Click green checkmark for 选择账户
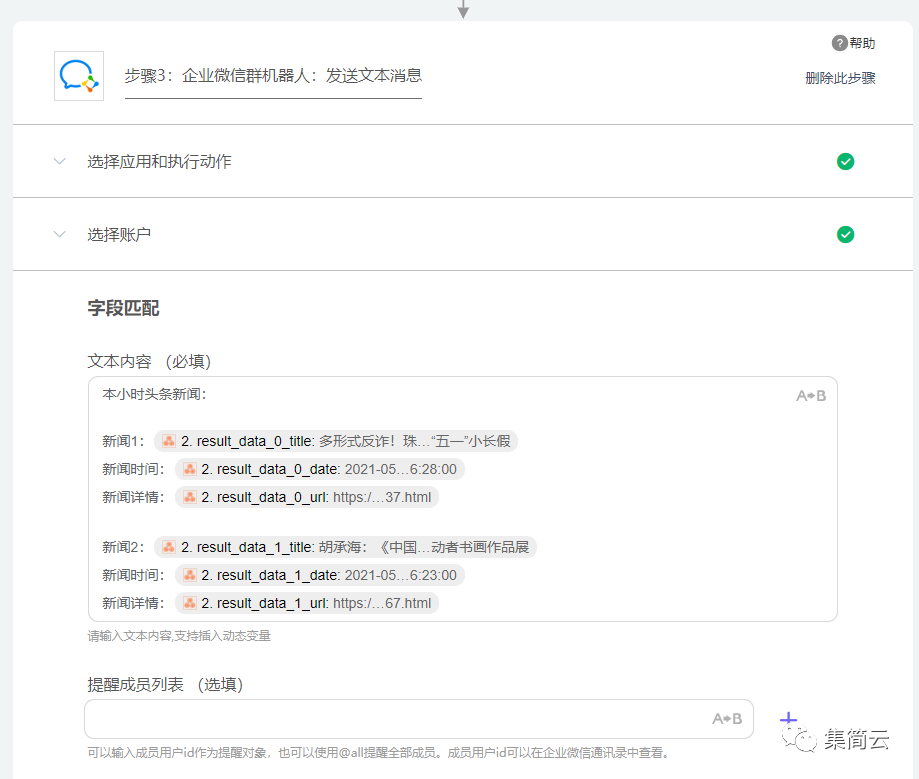 click(845, 234)
